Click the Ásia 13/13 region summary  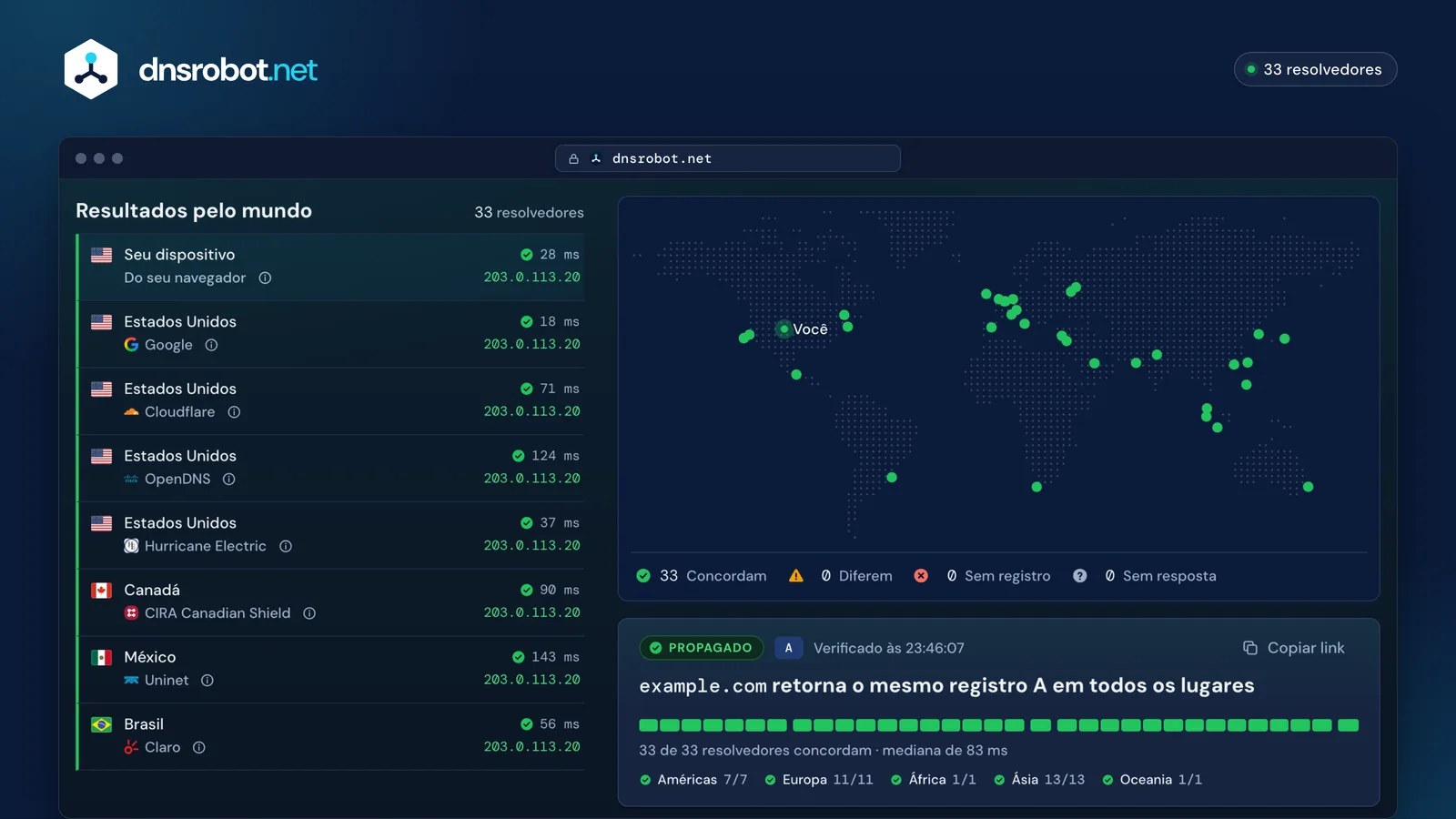1039,780
